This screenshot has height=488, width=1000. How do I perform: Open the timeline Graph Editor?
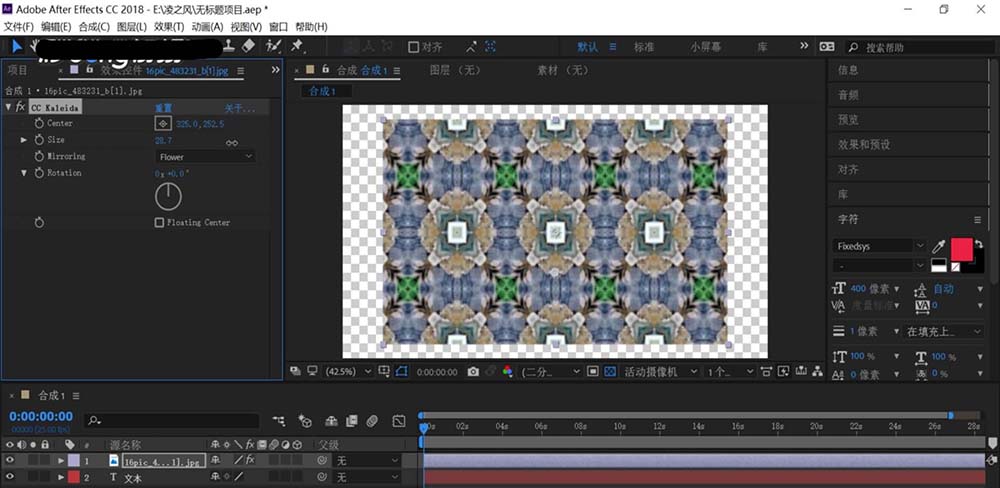tap(399, 421)
